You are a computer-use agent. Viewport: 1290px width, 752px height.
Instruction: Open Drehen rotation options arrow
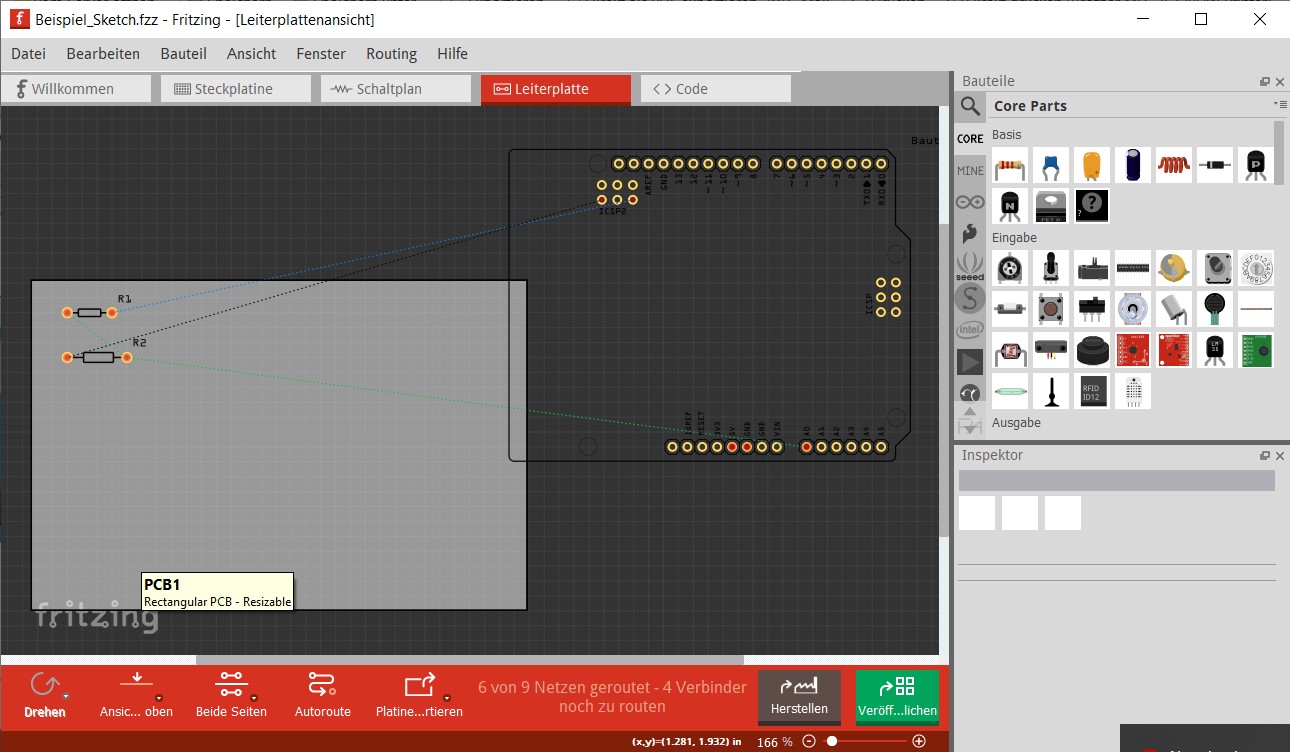(66, 696)
